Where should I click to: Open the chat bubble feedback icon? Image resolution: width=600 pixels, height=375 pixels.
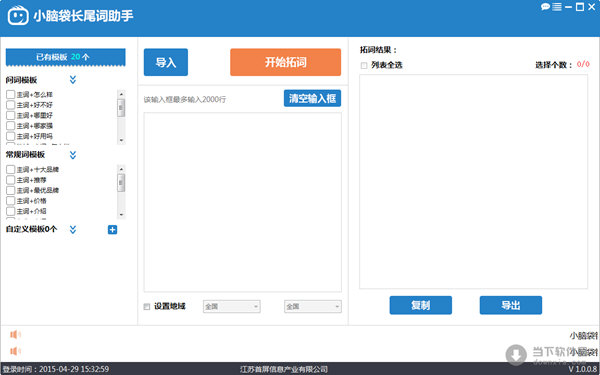point(545,7)
